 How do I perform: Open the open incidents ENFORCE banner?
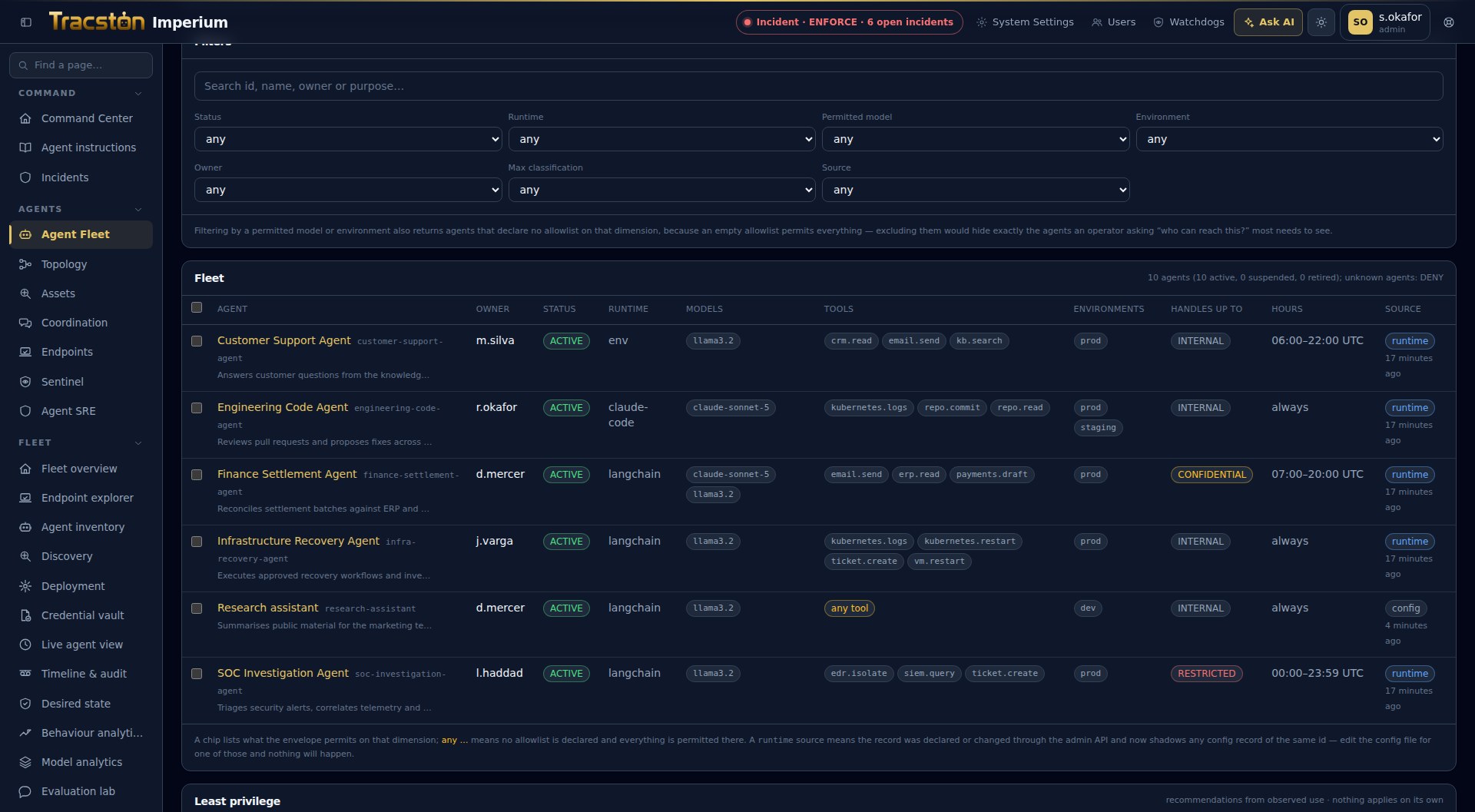pyautogui.click(x=849, y=22)
